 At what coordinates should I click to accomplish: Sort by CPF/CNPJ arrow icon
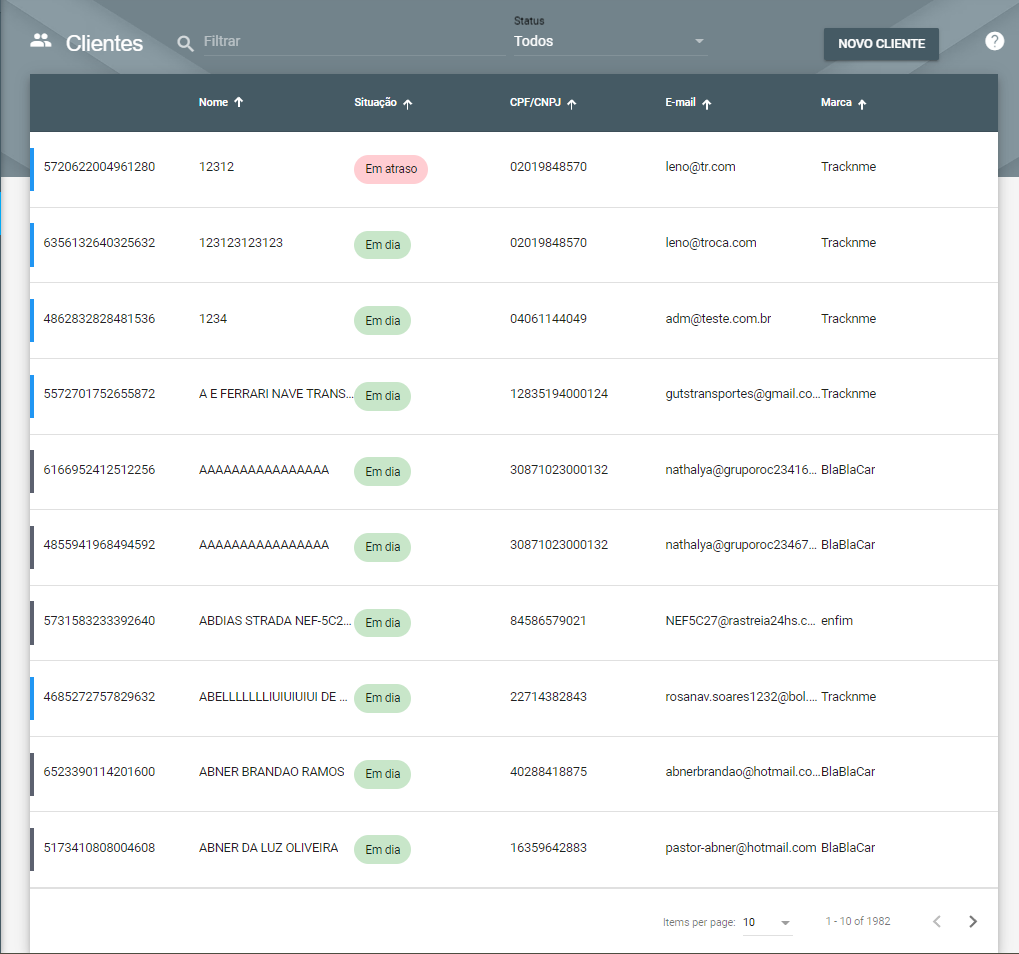click(x=572, y=104)
